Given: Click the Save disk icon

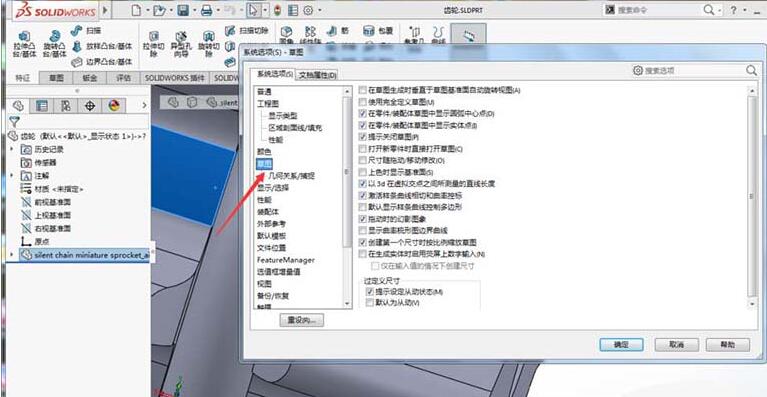Looking at the screenshot, I should 182,10.
